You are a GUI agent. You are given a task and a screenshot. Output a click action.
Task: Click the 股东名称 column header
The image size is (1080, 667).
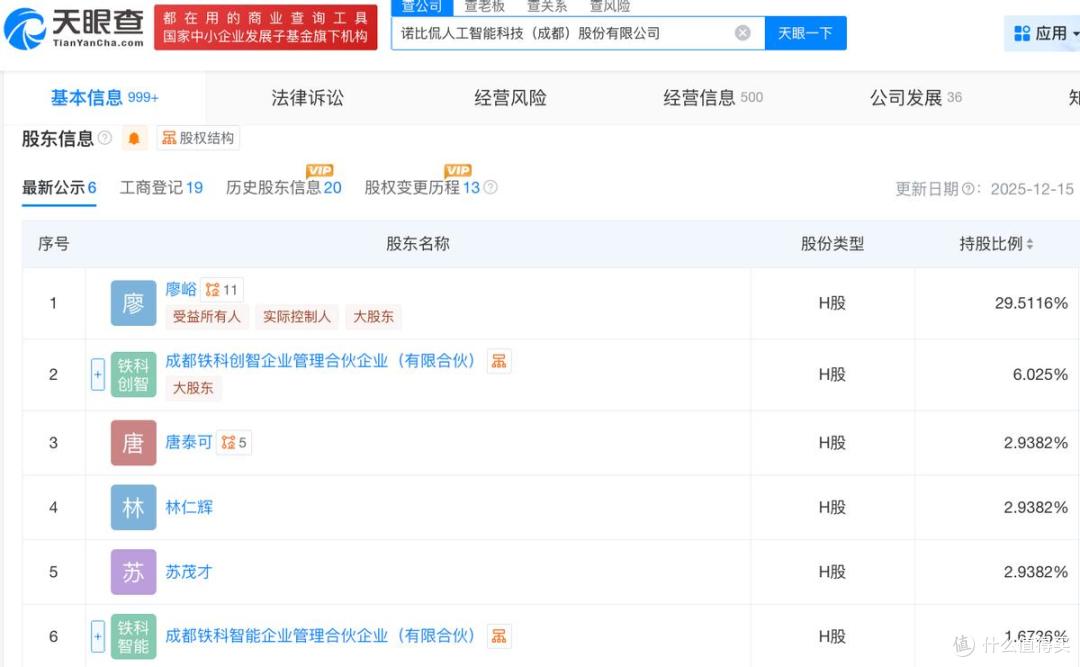point(417,244)
